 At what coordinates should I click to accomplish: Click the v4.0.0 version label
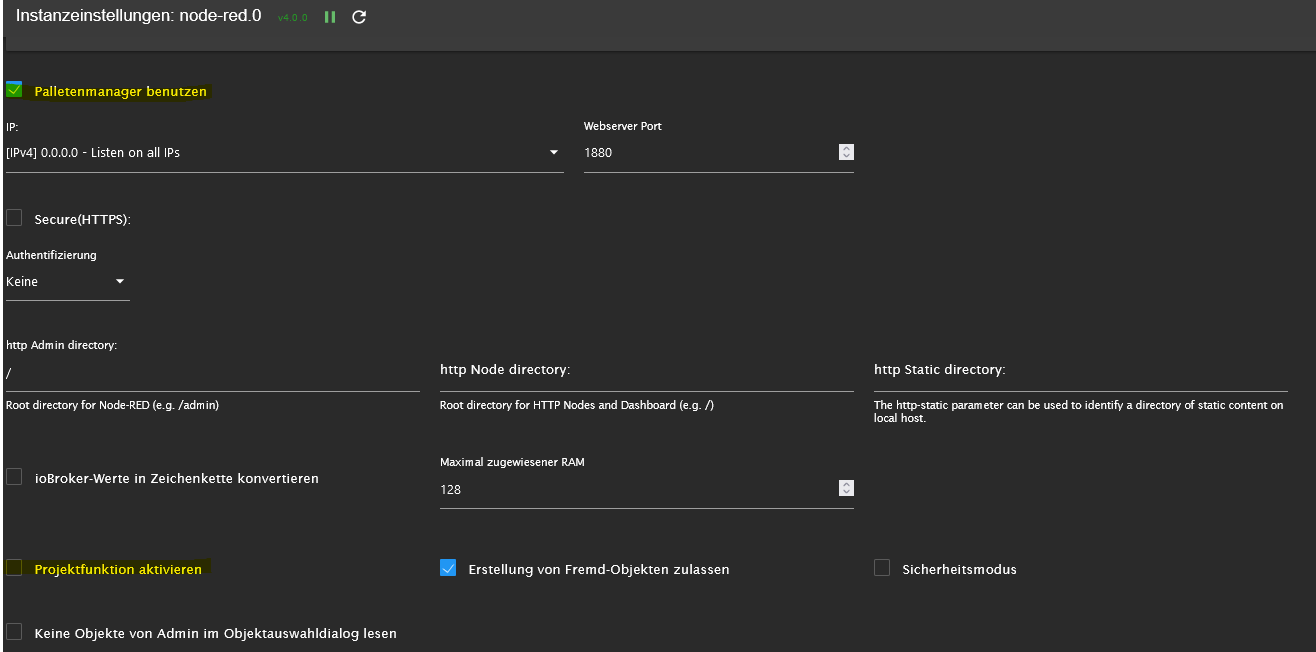coord(294,18)
